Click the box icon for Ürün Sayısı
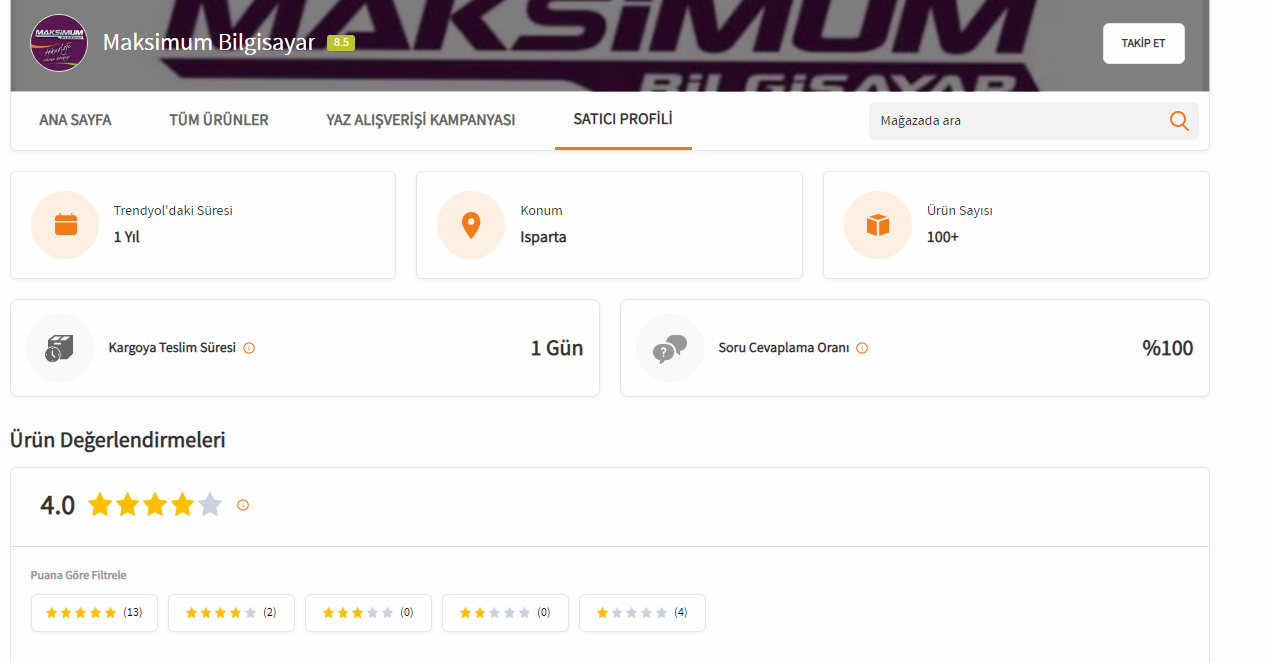The height and width of the screenshot is (663, 1272). [x=878, y=225]
